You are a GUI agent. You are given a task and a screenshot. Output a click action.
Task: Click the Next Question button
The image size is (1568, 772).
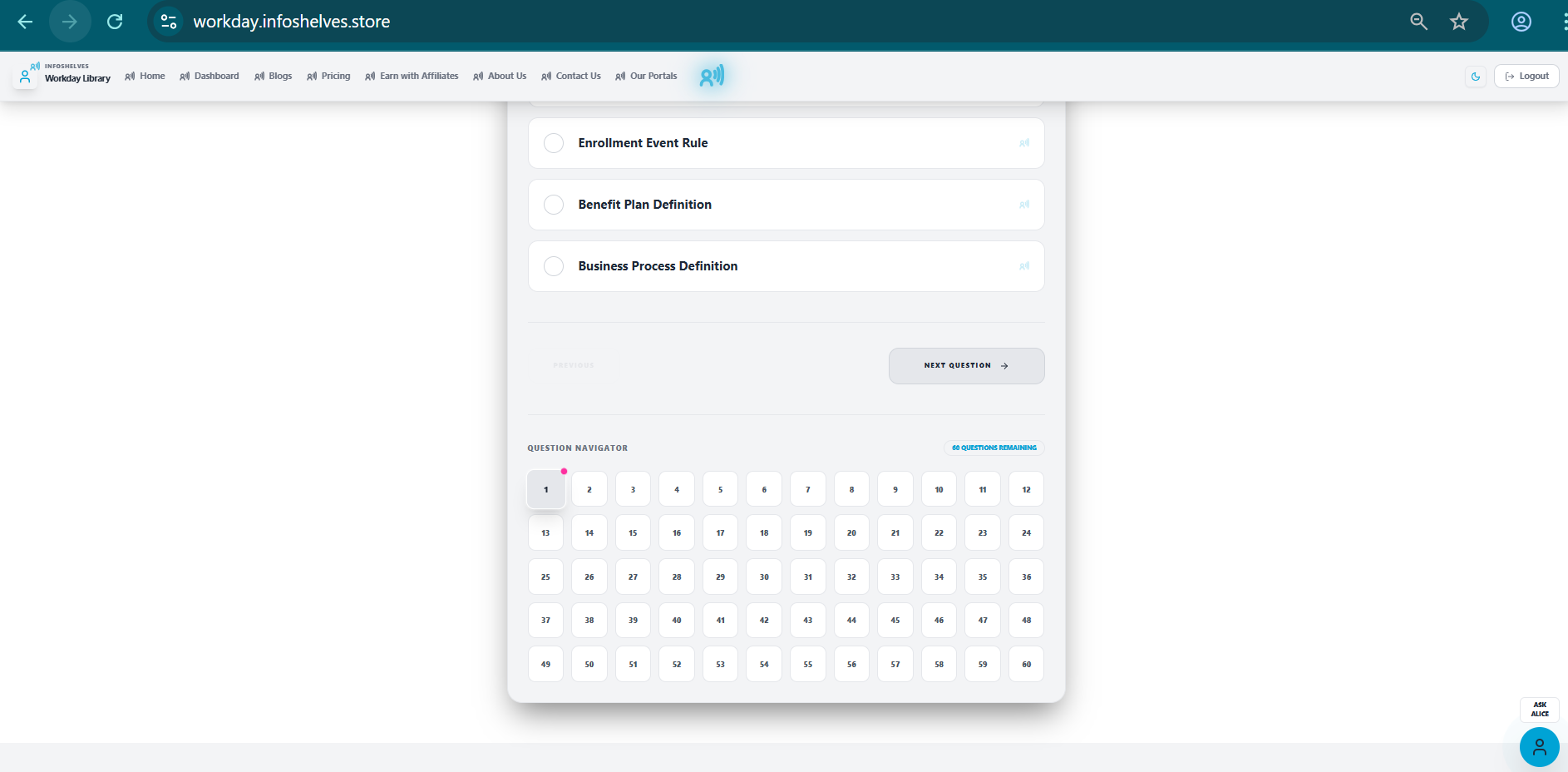click(x=965, y=366)
